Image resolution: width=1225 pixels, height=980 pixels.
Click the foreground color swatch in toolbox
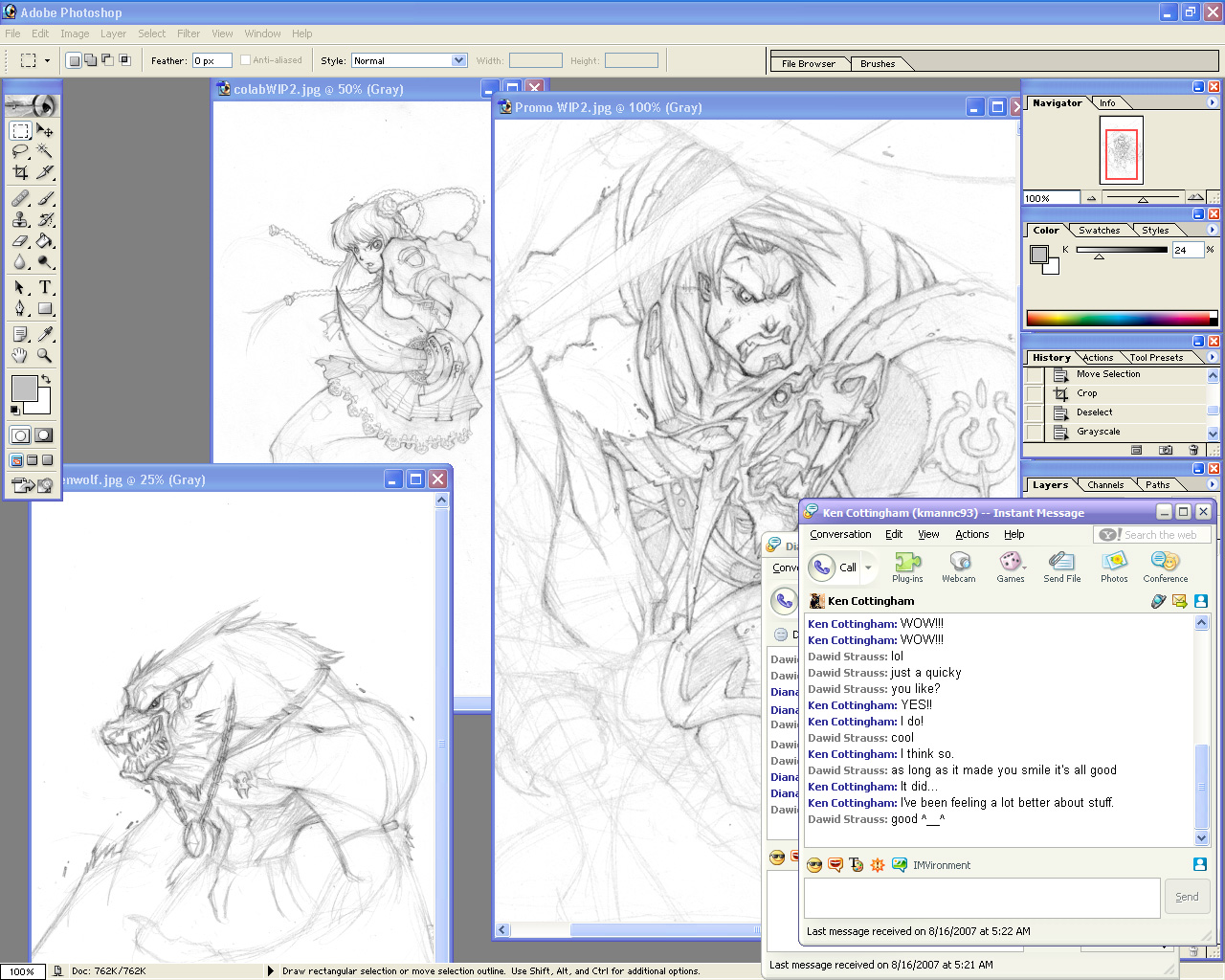point(24,388)
